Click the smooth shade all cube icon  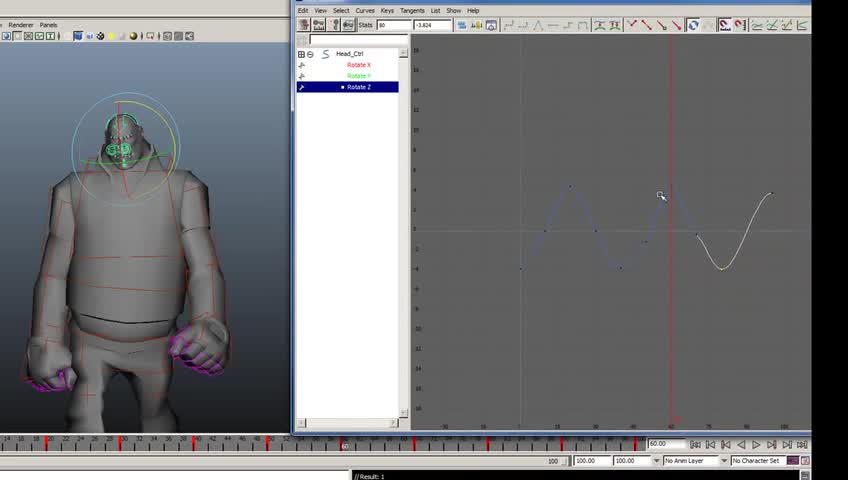click(78, 36)
